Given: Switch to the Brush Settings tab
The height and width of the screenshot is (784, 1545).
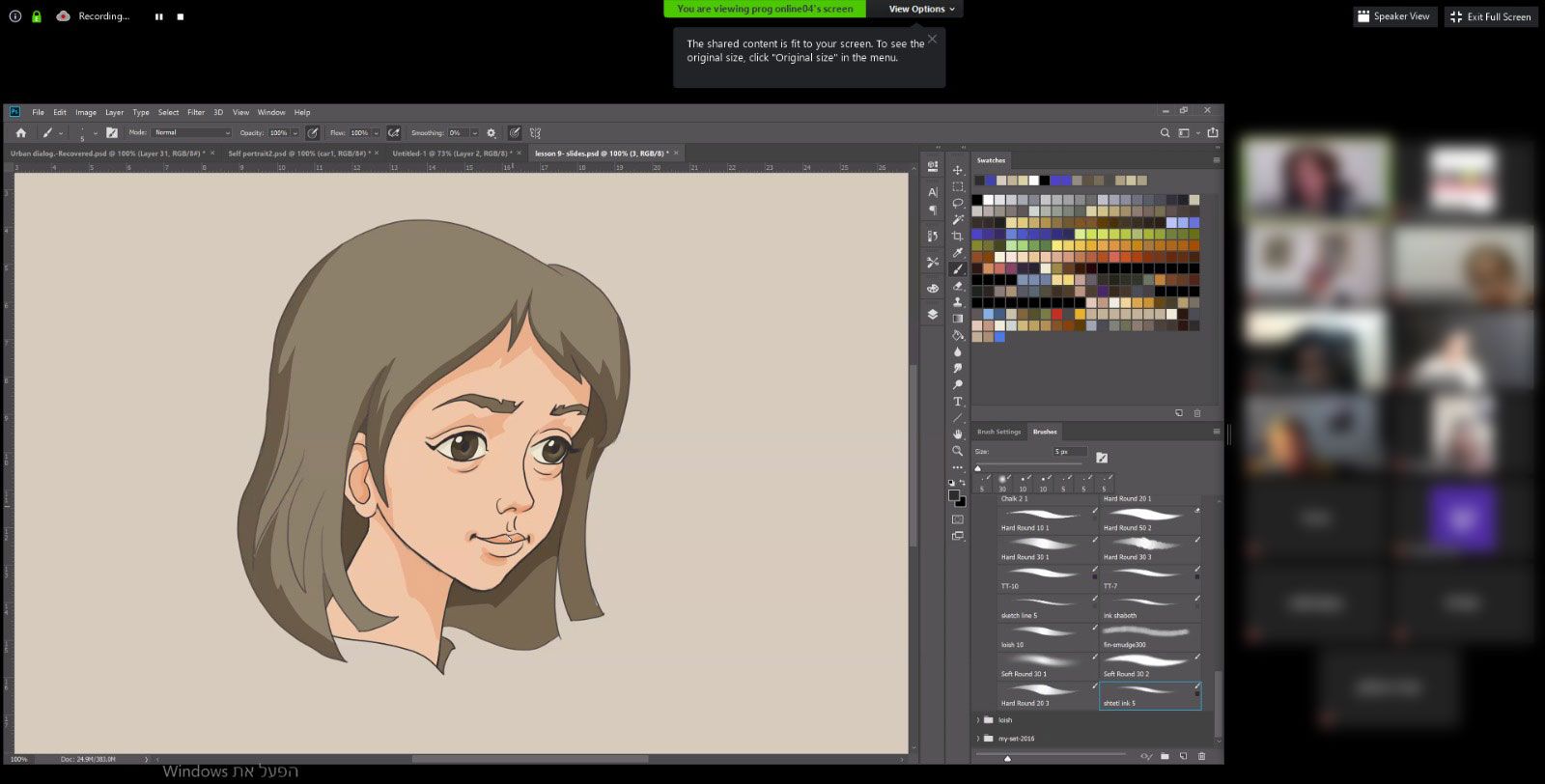Looking at the screenshot, I should tap(998, 432).
